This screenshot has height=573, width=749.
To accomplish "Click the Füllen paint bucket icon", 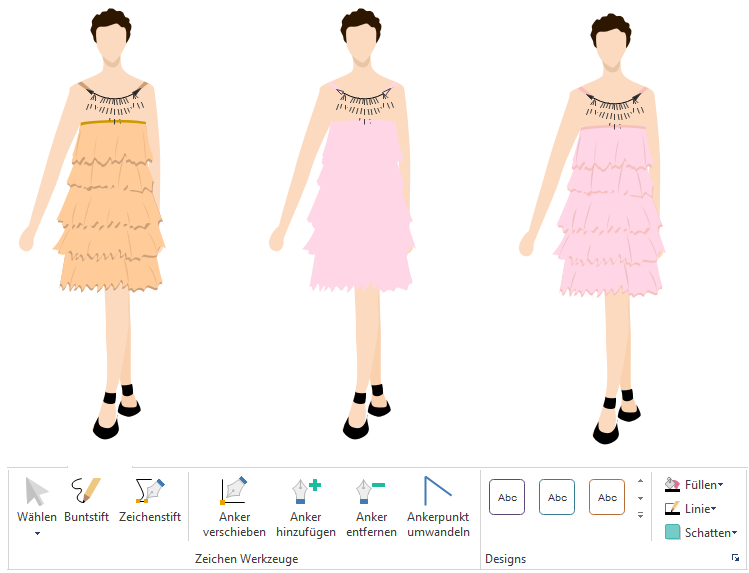I will pos(673,484).
